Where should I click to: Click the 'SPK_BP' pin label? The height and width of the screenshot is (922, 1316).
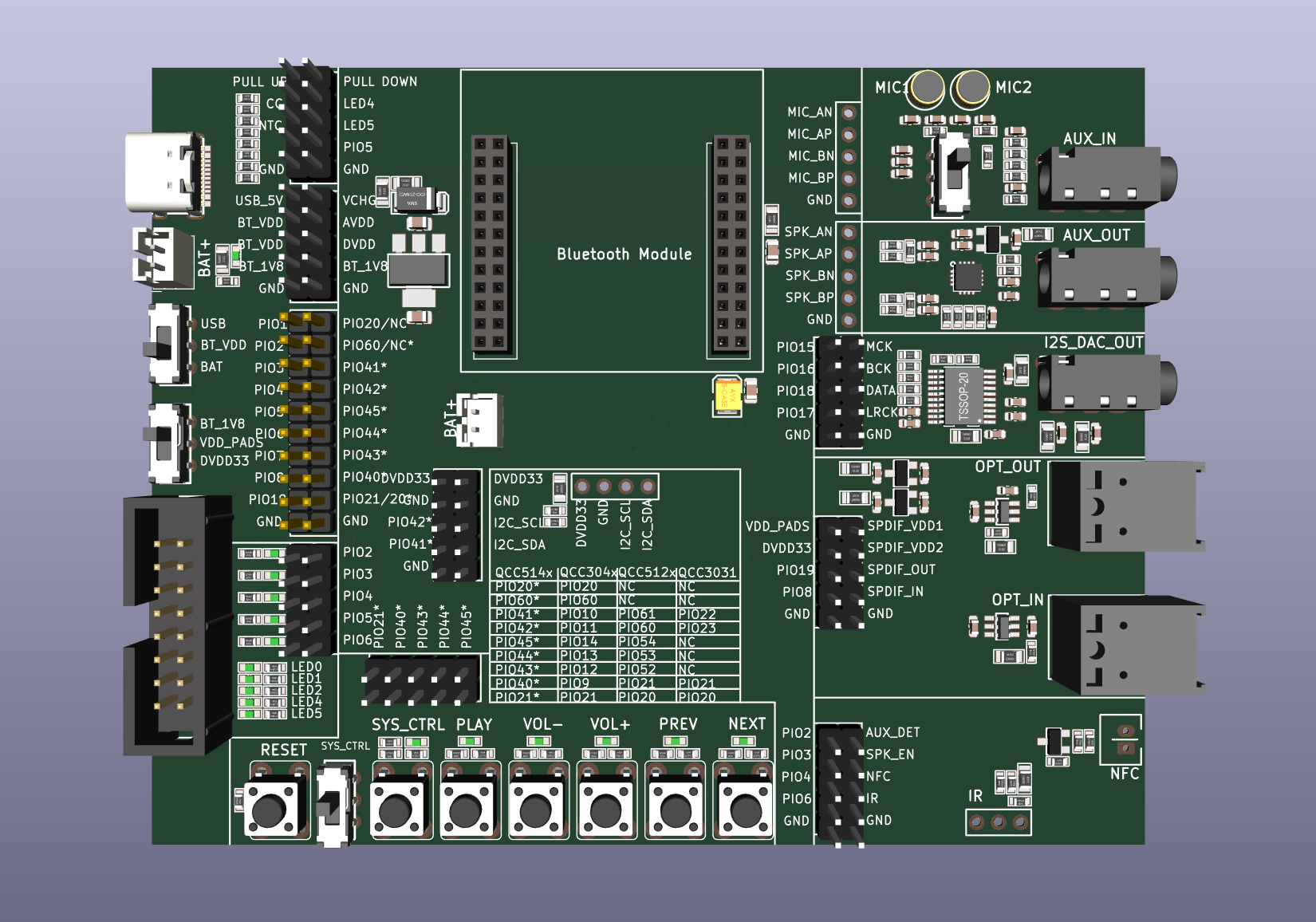click(810, 297)
